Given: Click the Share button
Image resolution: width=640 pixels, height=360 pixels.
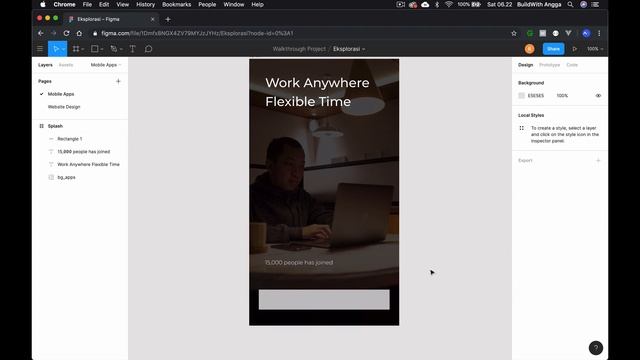Looking at the screenshot, I should (x=553, y=49).
